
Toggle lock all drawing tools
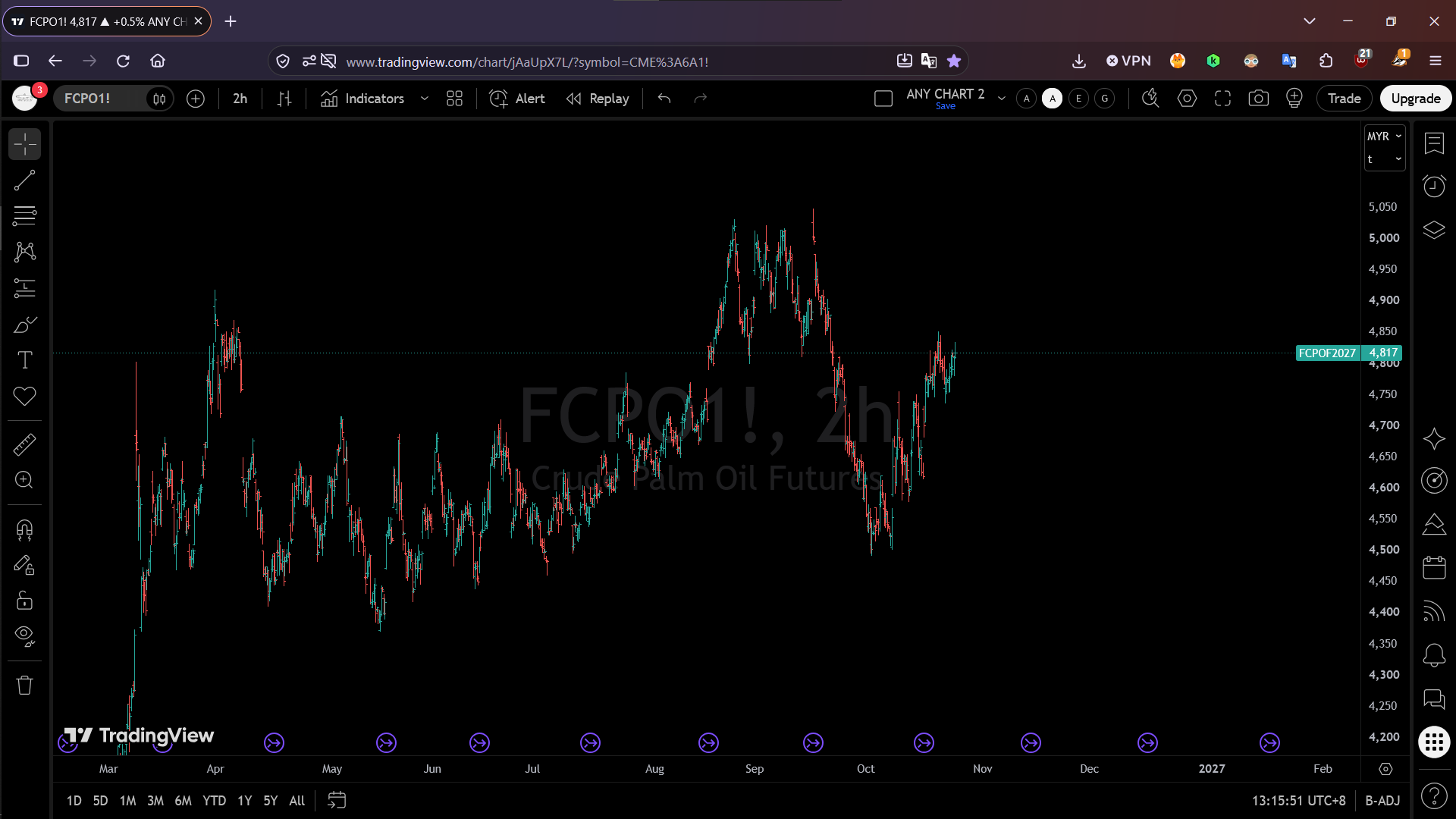[24, 601]
